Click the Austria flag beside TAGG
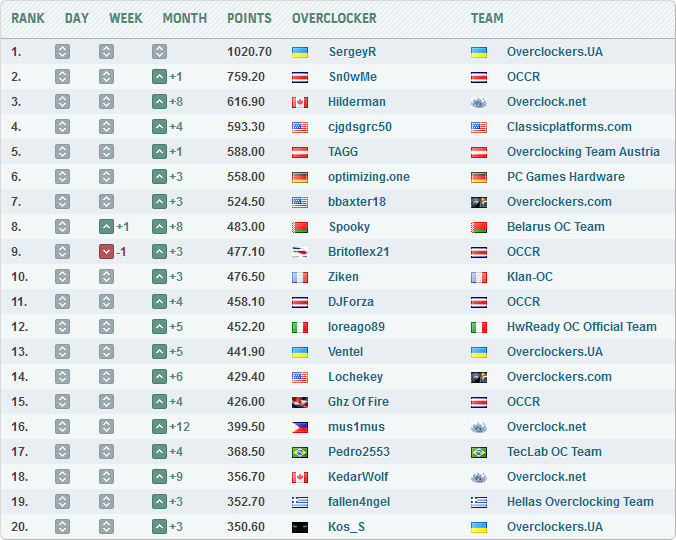 click(300, 152)
